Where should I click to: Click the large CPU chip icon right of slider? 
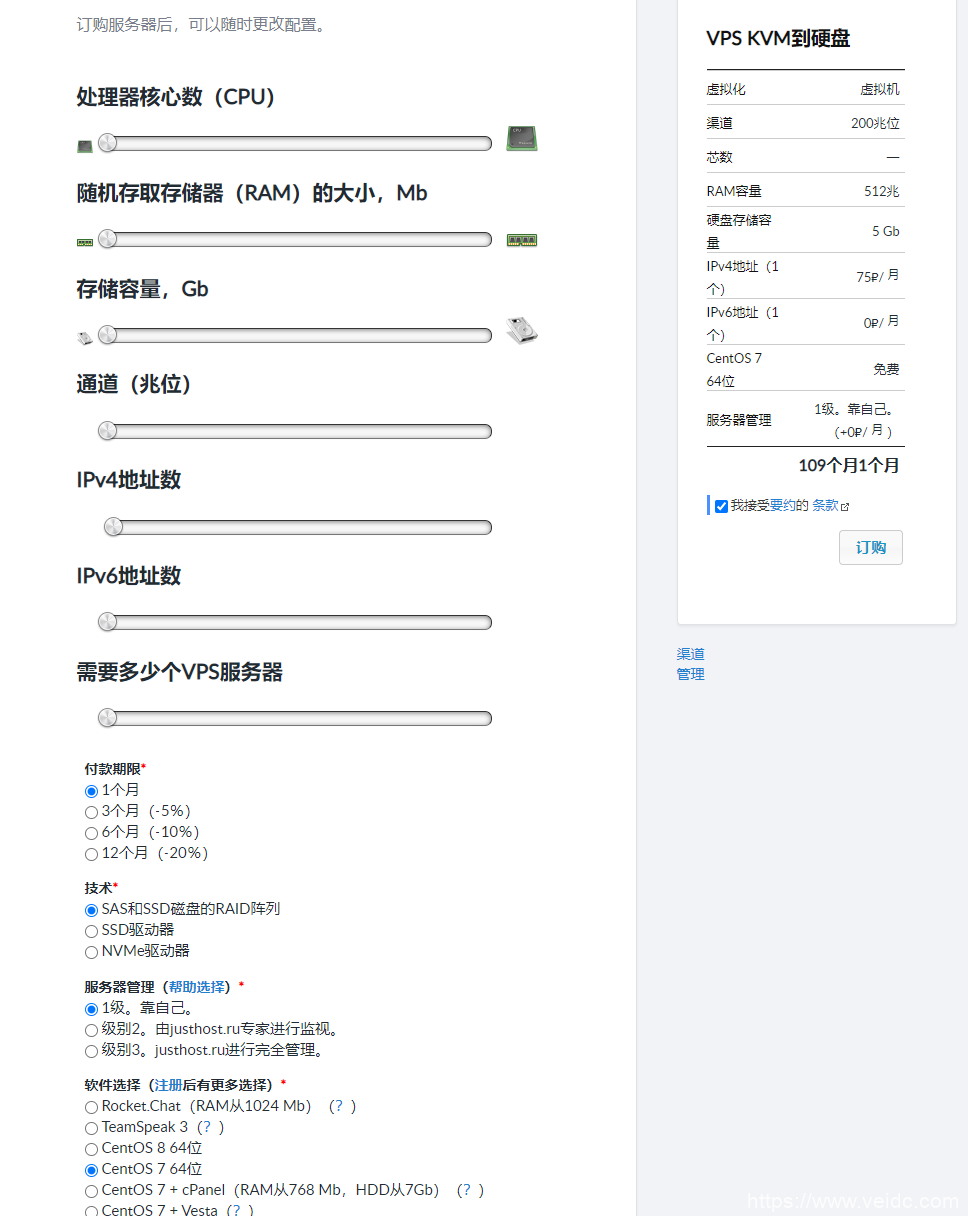(522, 138)
